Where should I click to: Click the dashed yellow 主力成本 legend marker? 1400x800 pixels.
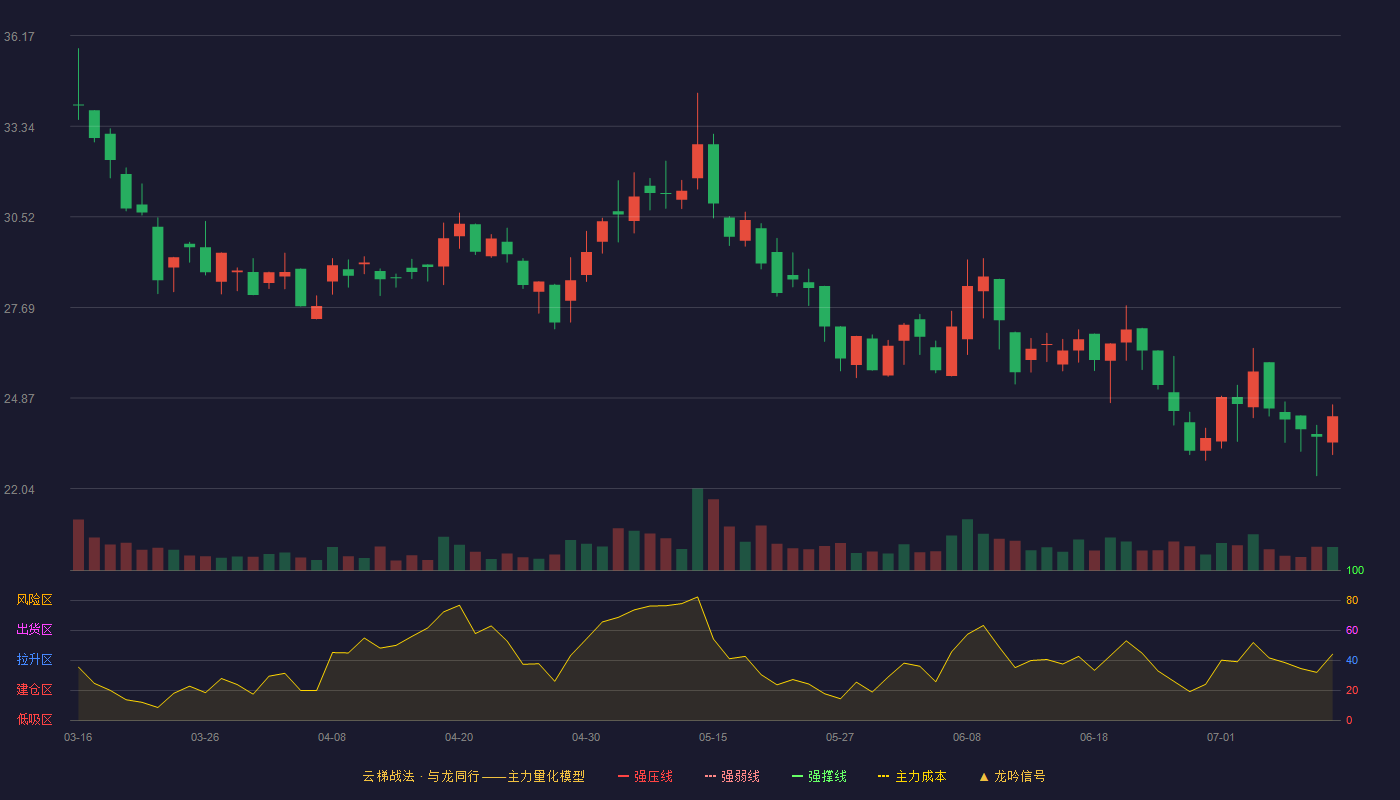883,776
